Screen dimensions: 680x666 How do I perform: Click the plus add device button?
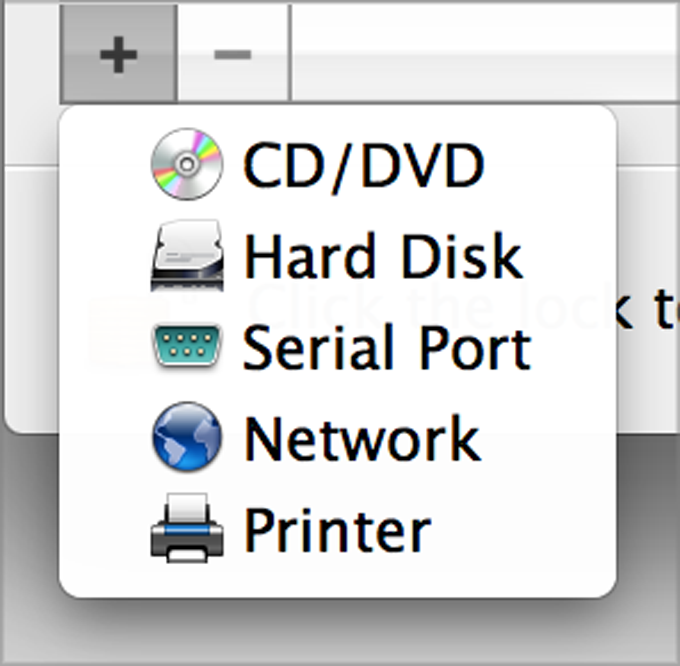pyautogui.click(x=118, y=55)
